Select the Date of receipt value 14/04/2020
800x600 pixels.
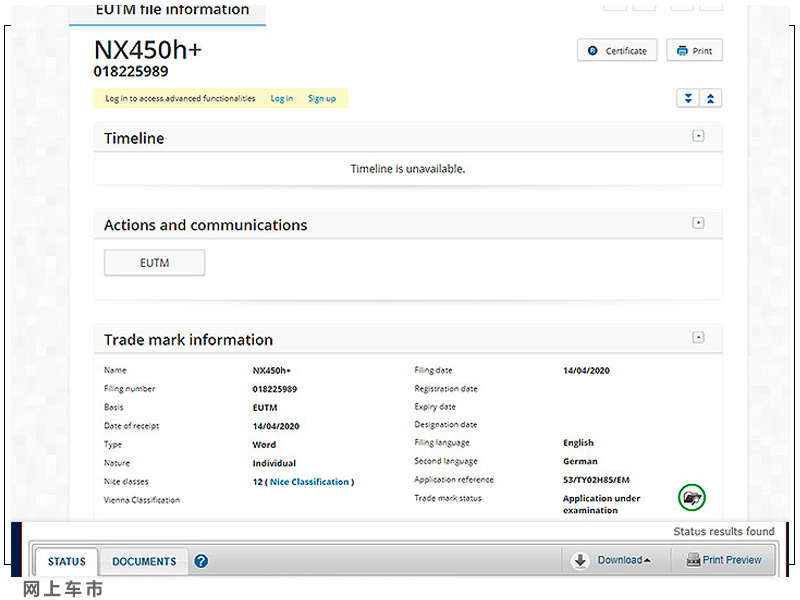(276, 427)
